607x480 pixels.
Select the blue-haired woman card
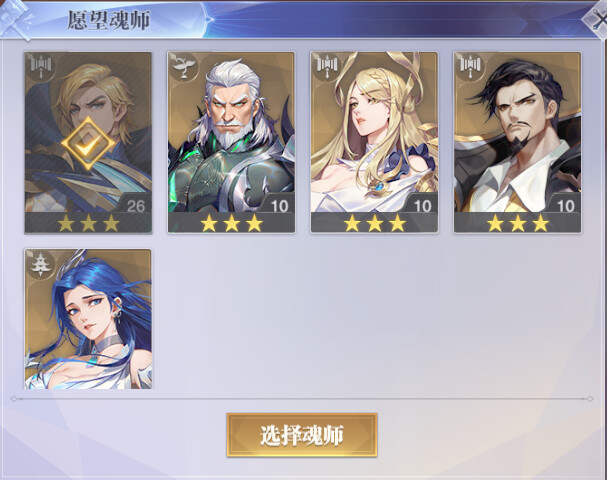(x=88, y=319)
